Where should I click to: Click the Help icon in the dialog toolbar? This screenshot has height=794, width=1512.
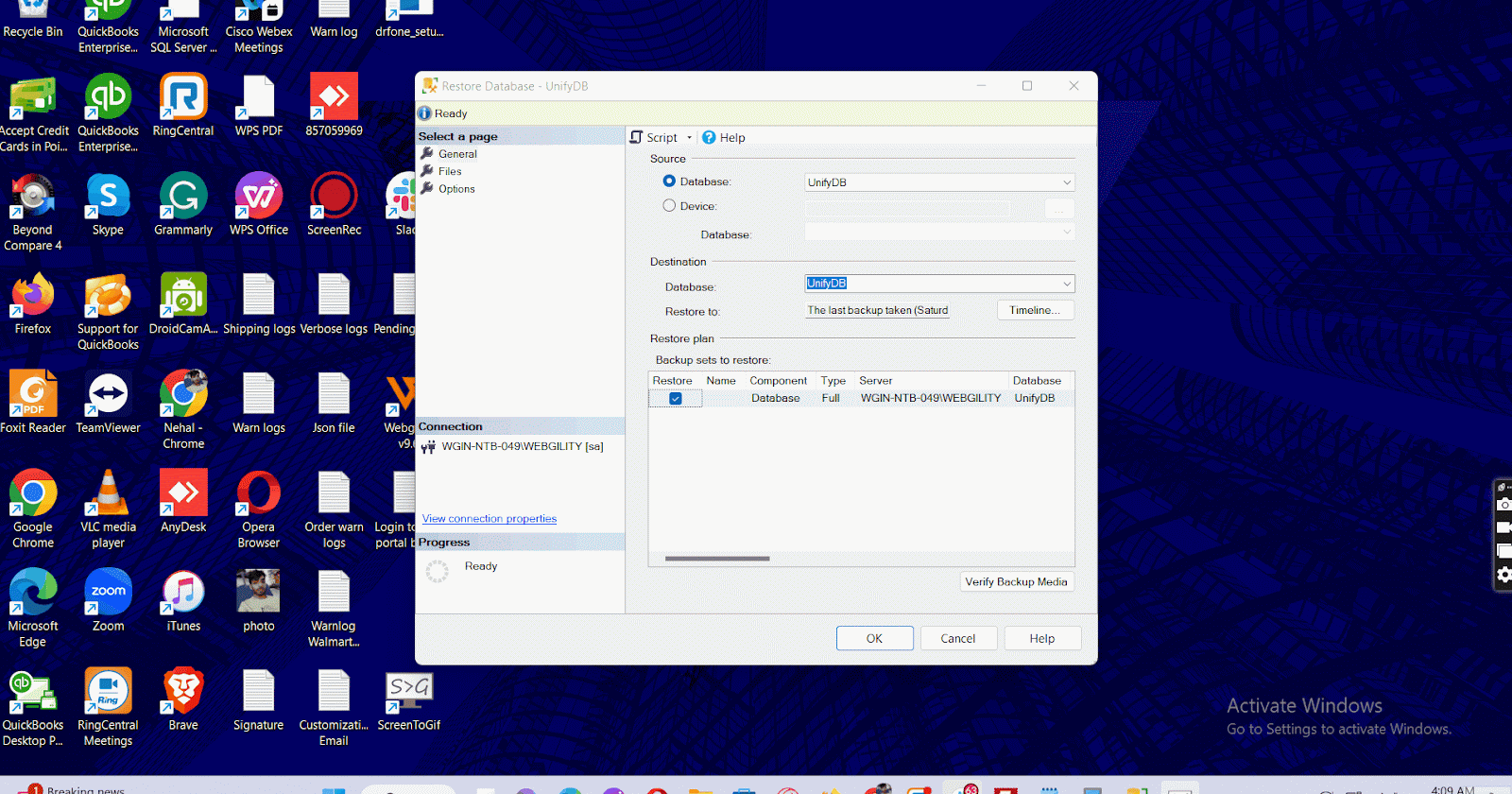pyautogui.click(x=724, y=138)
